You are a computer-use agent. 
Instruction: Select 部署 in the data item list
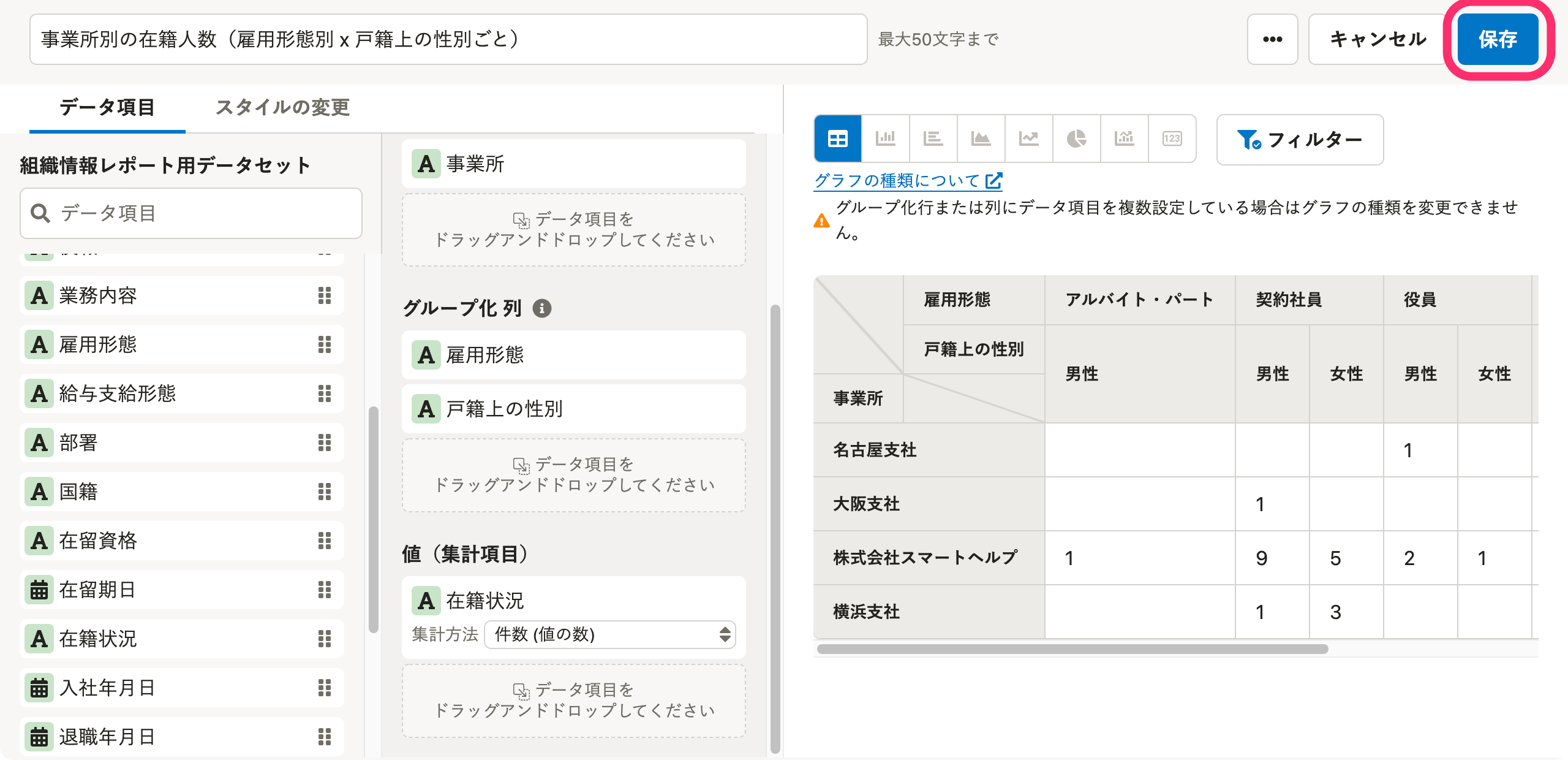(182, 443)
